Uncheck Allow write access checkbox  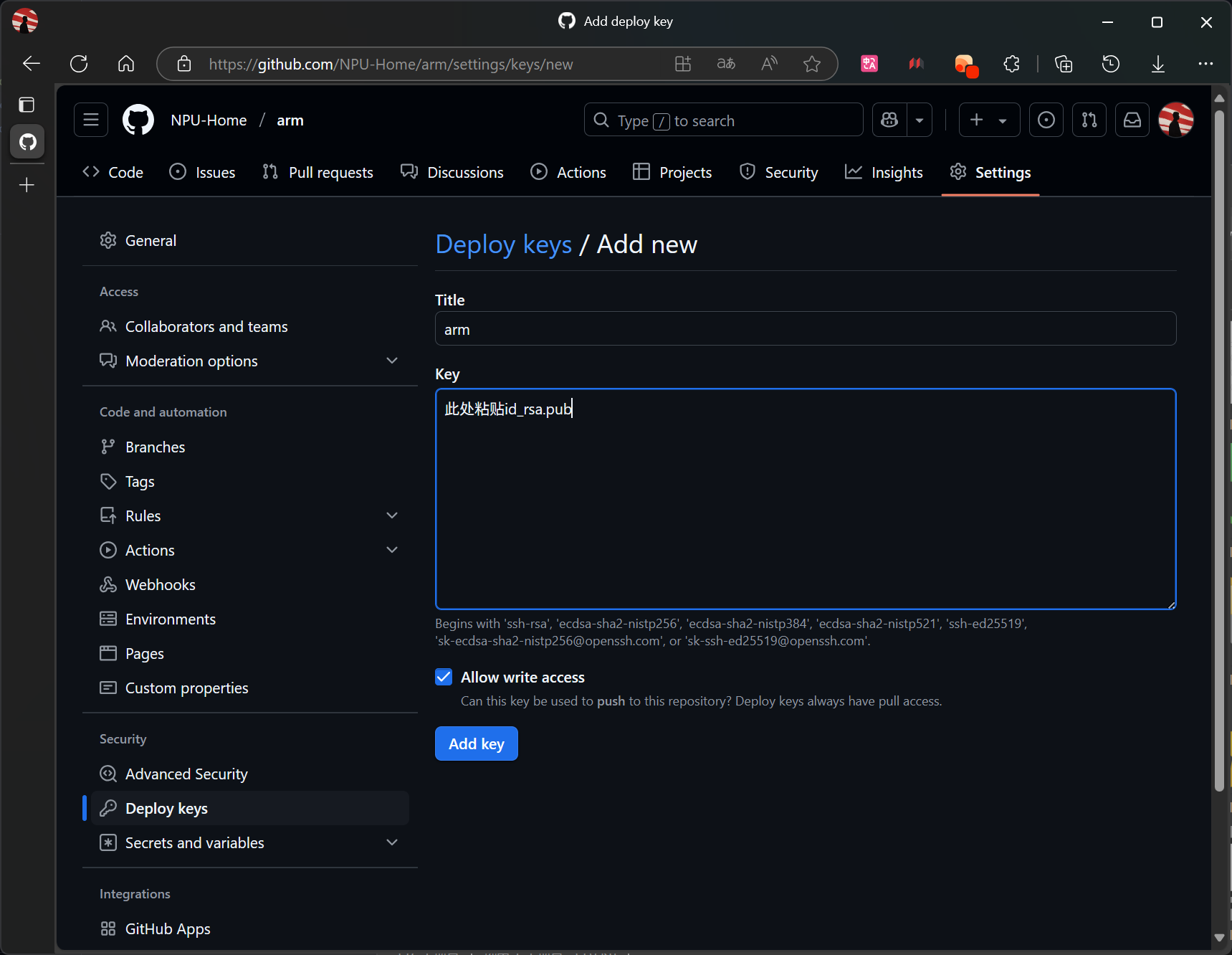click(x=444, y=678)
